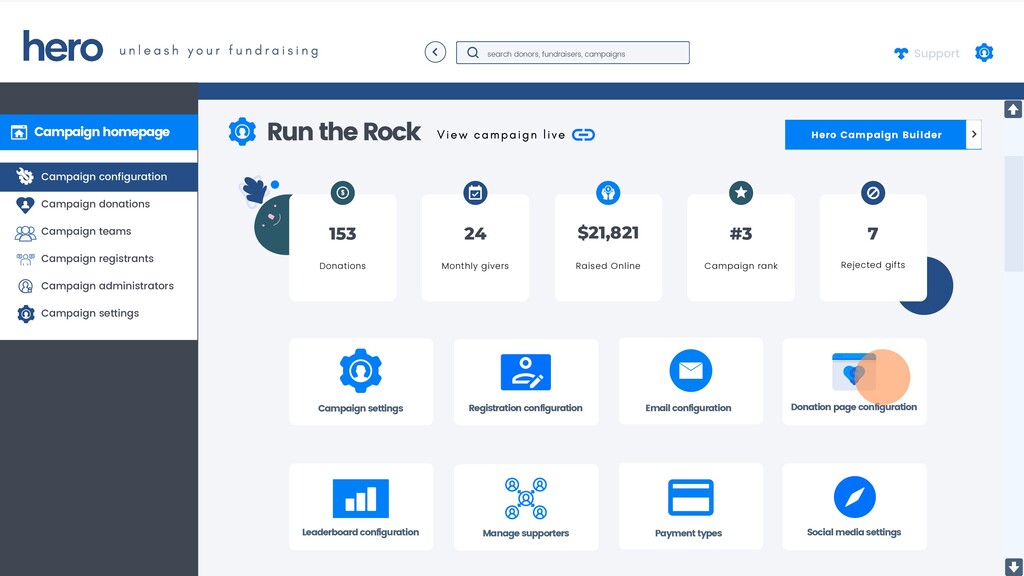Click the dollar coin Donations icon

tap(343, 193)
